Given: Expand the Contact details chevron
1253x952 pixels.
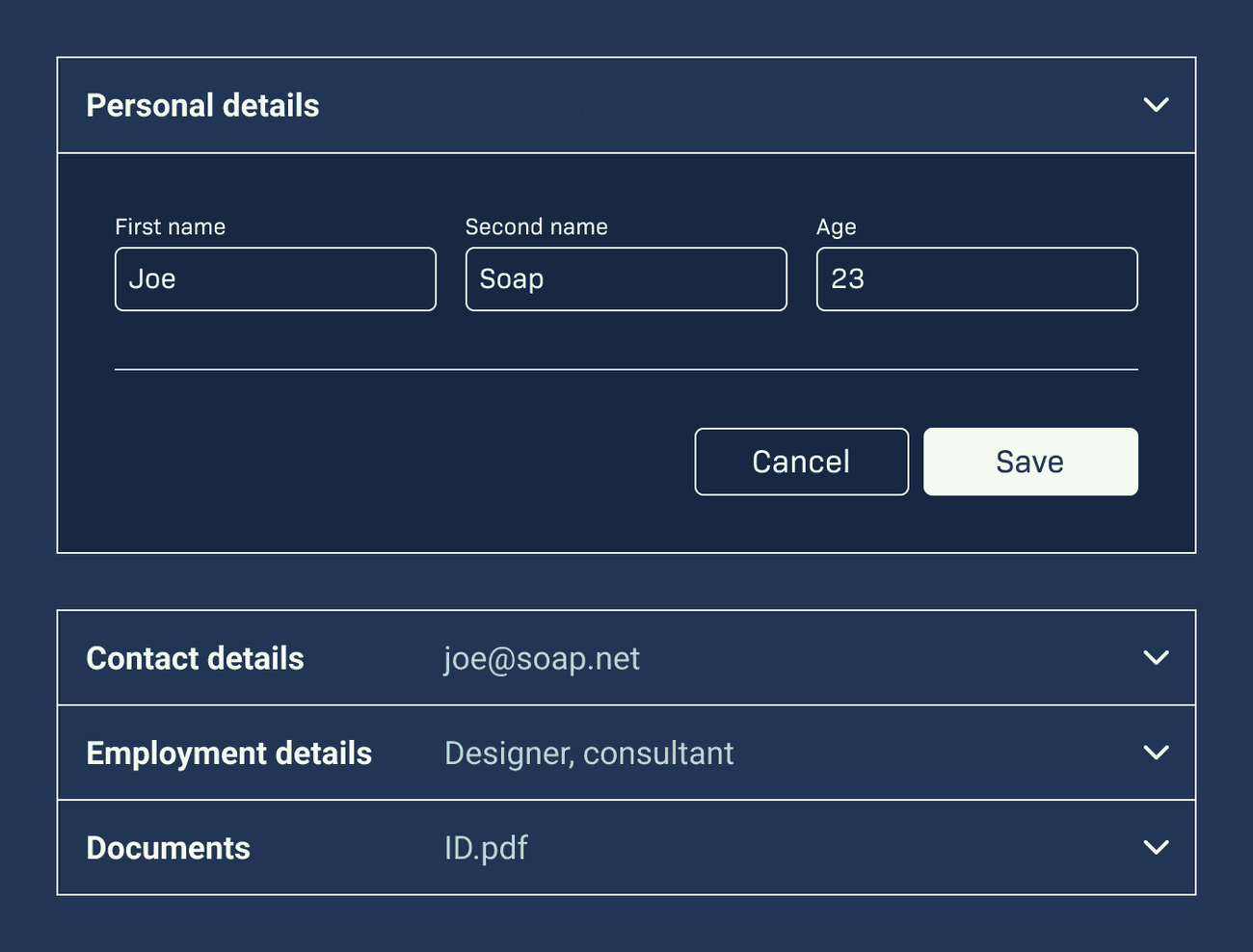Looking at the screenshot, I should pos(1156,657).
